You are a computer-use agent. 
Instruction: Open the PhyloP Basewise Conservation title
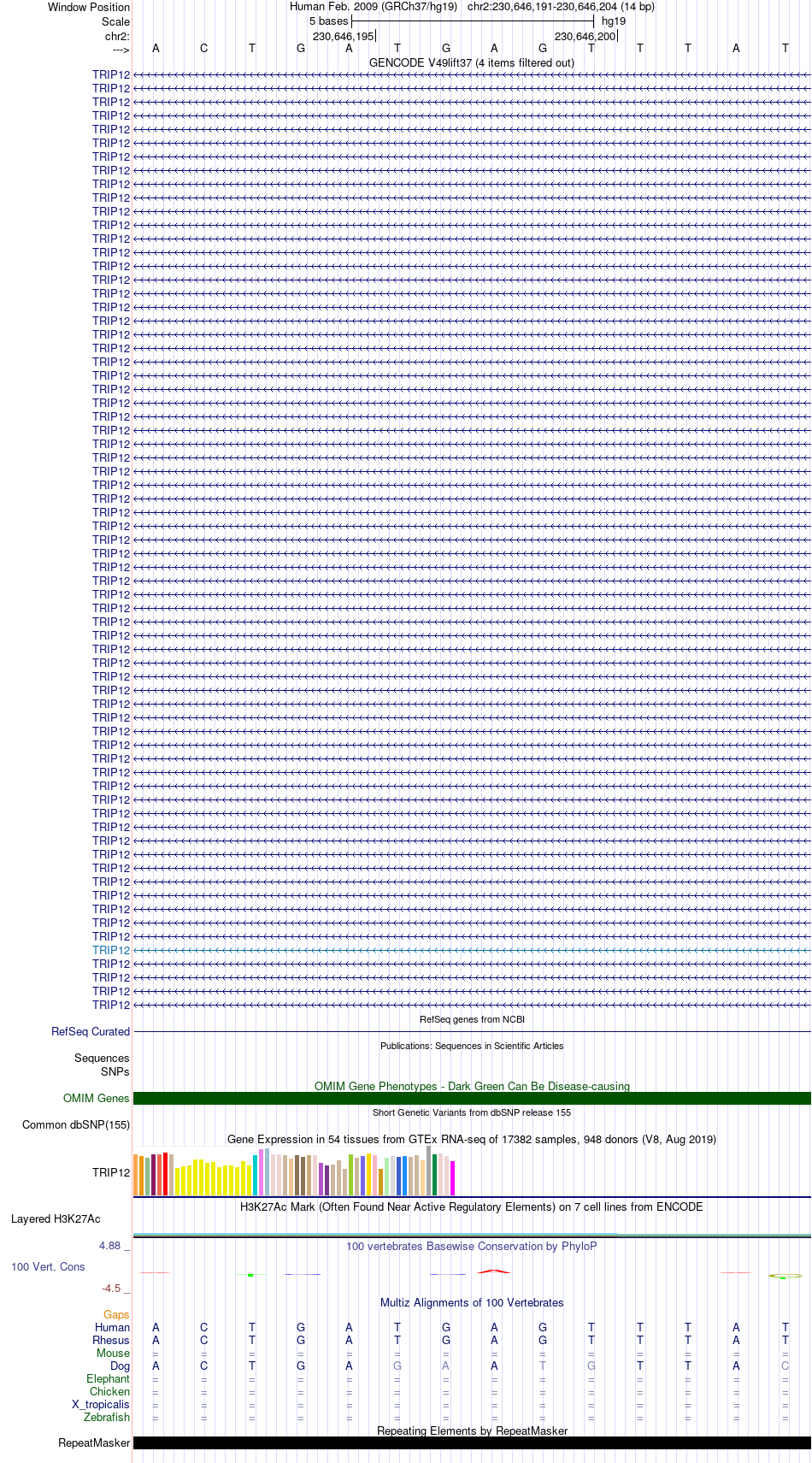click(x=472, y=1246)
